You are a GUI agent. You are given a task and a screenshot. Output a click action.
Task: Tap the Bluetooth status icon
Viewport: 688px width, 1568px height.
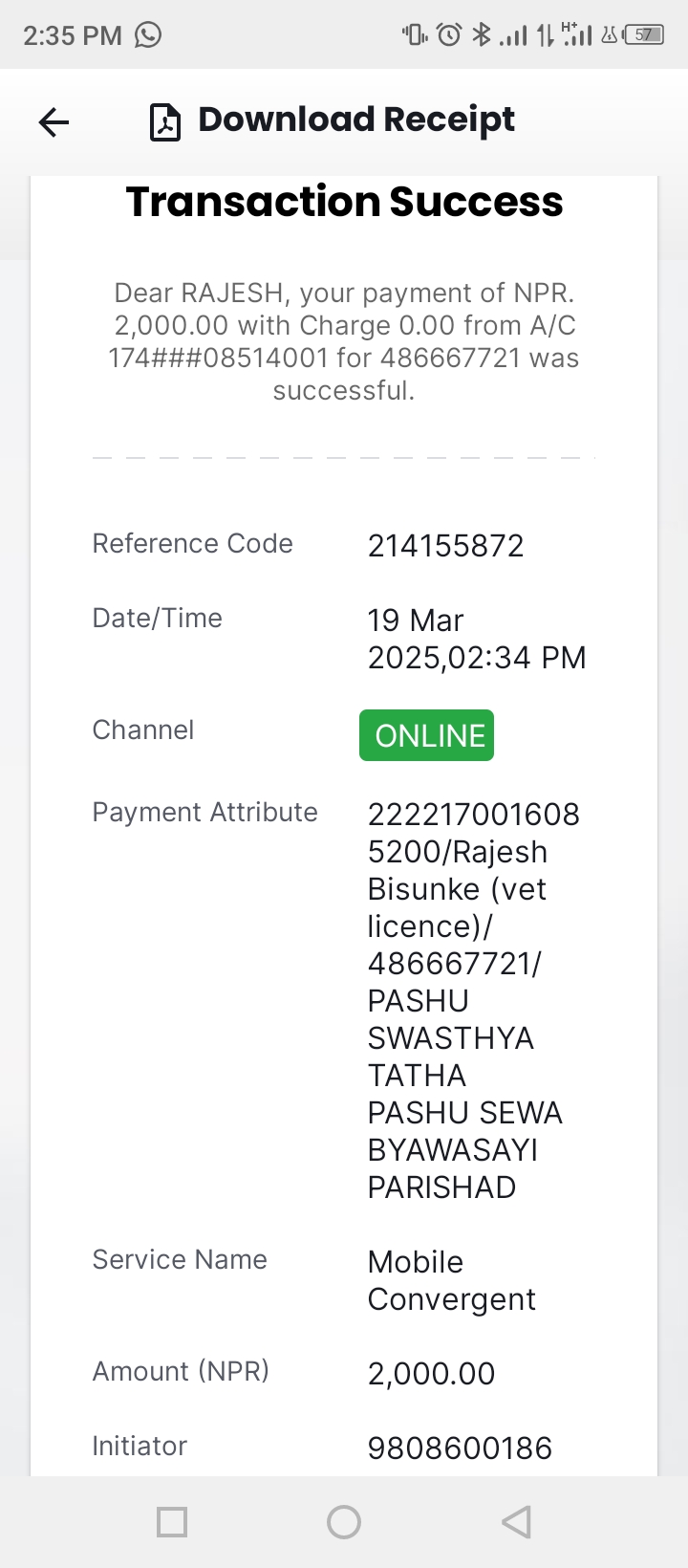pos(482,35)
